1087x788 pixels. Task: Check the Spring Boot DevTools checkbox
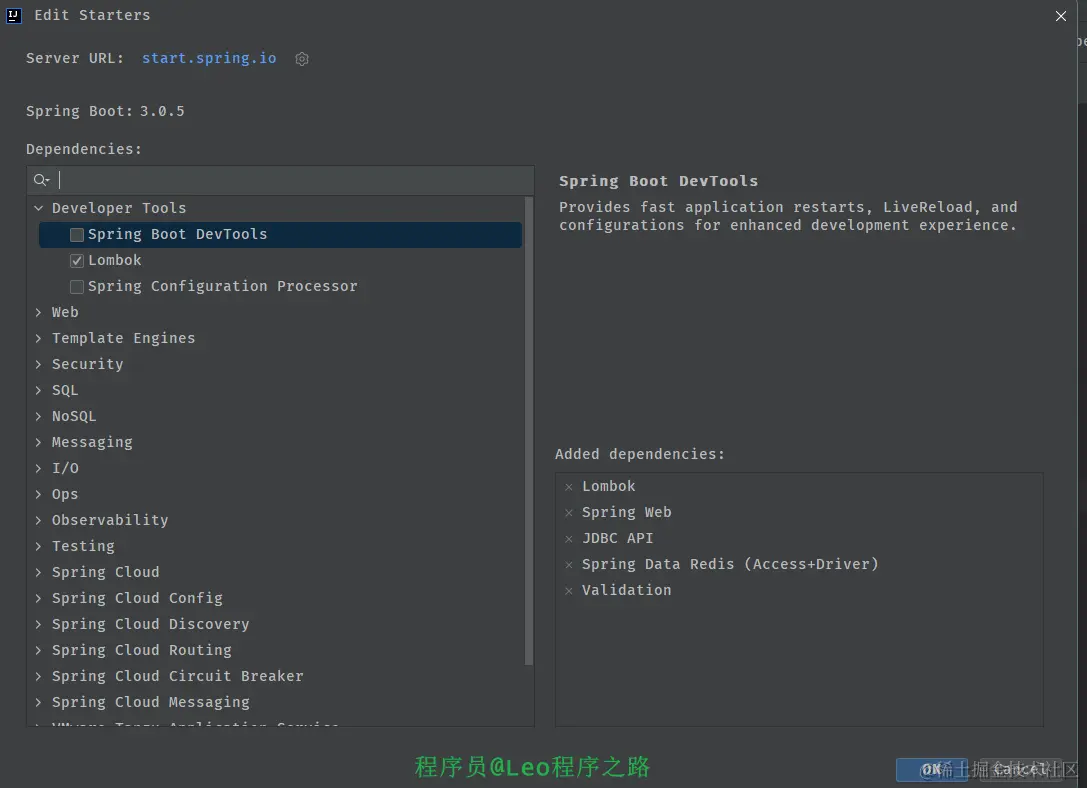pyautogui.click(x=77, y=235)
